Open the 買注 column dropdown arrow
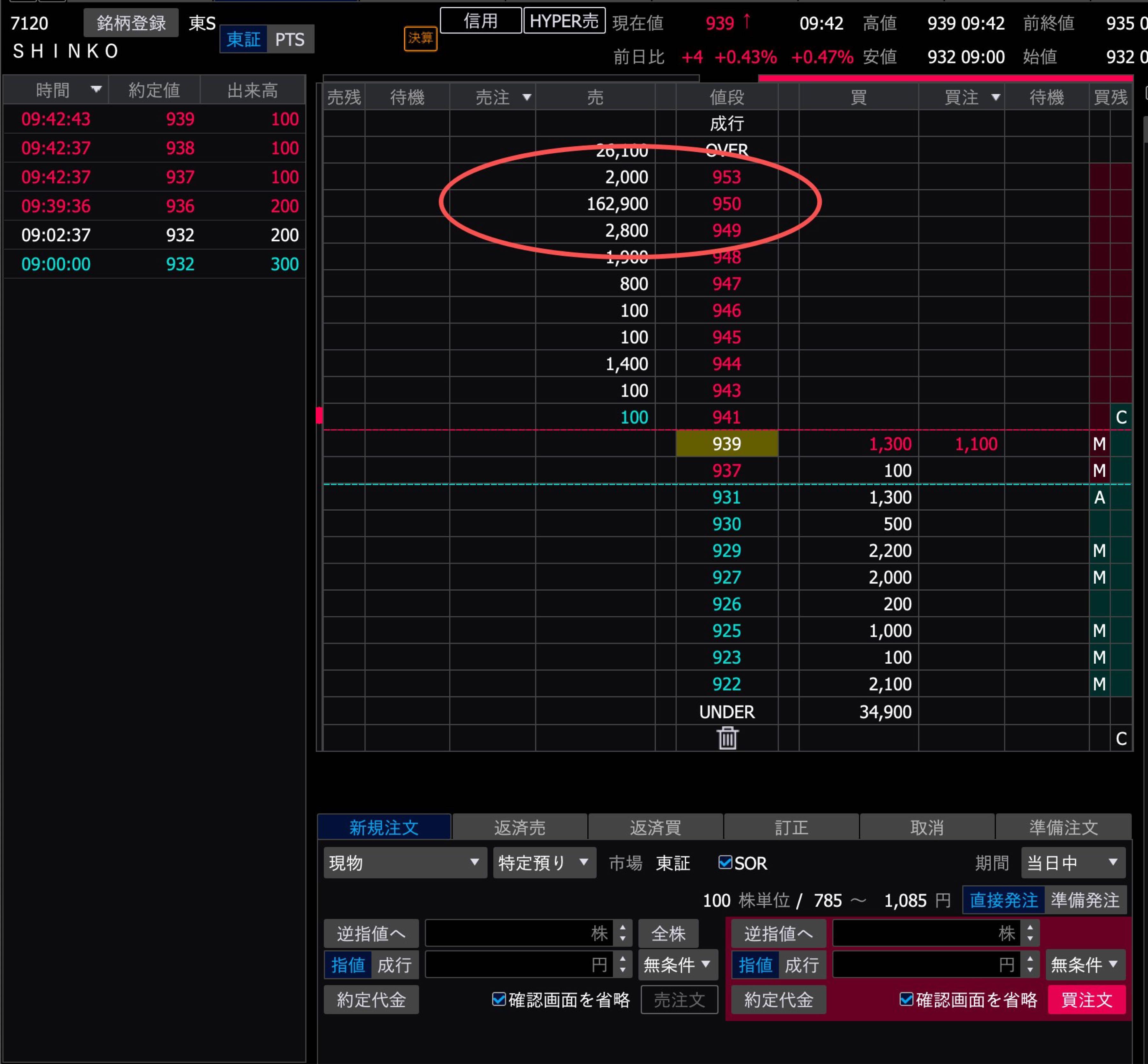 tap(995, 97)
